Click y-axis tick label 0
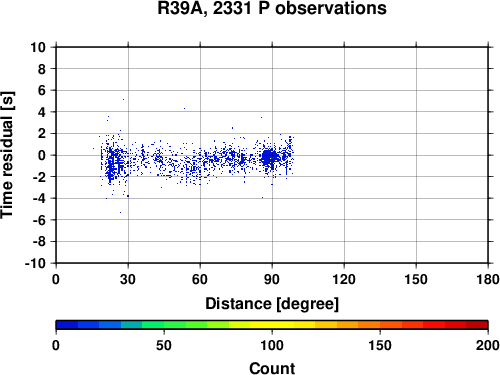 [x=42, y=155]
